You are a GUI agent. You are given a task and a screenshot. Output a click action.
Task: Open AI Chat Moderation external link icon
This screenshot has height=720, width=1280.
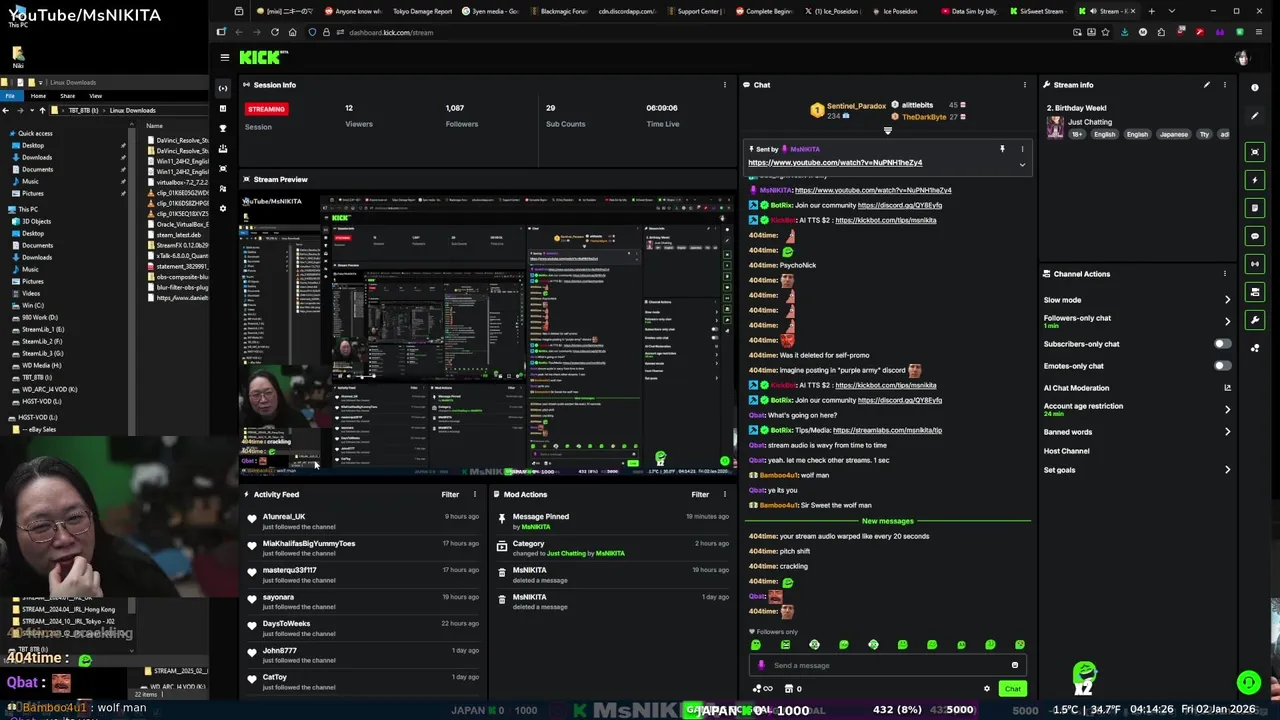click(x=1227, y=388)
